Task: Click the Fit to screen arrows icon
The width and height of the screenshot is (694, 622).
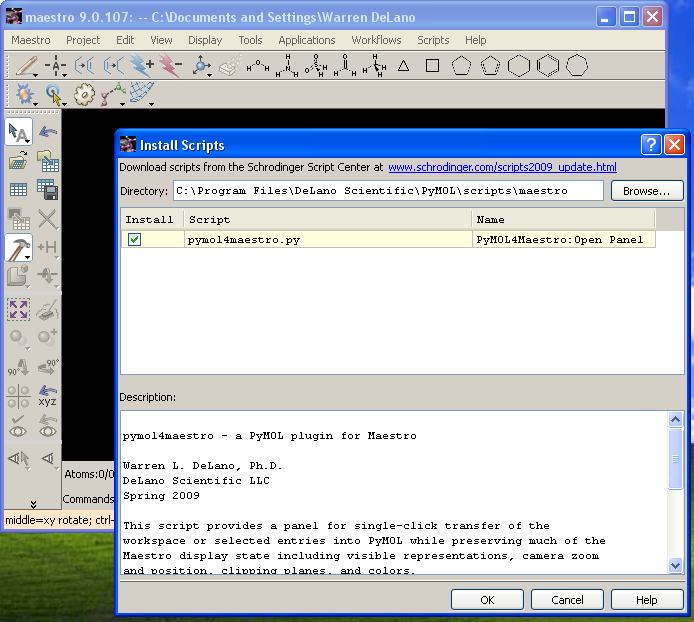Action: click(x=18, y=309)
